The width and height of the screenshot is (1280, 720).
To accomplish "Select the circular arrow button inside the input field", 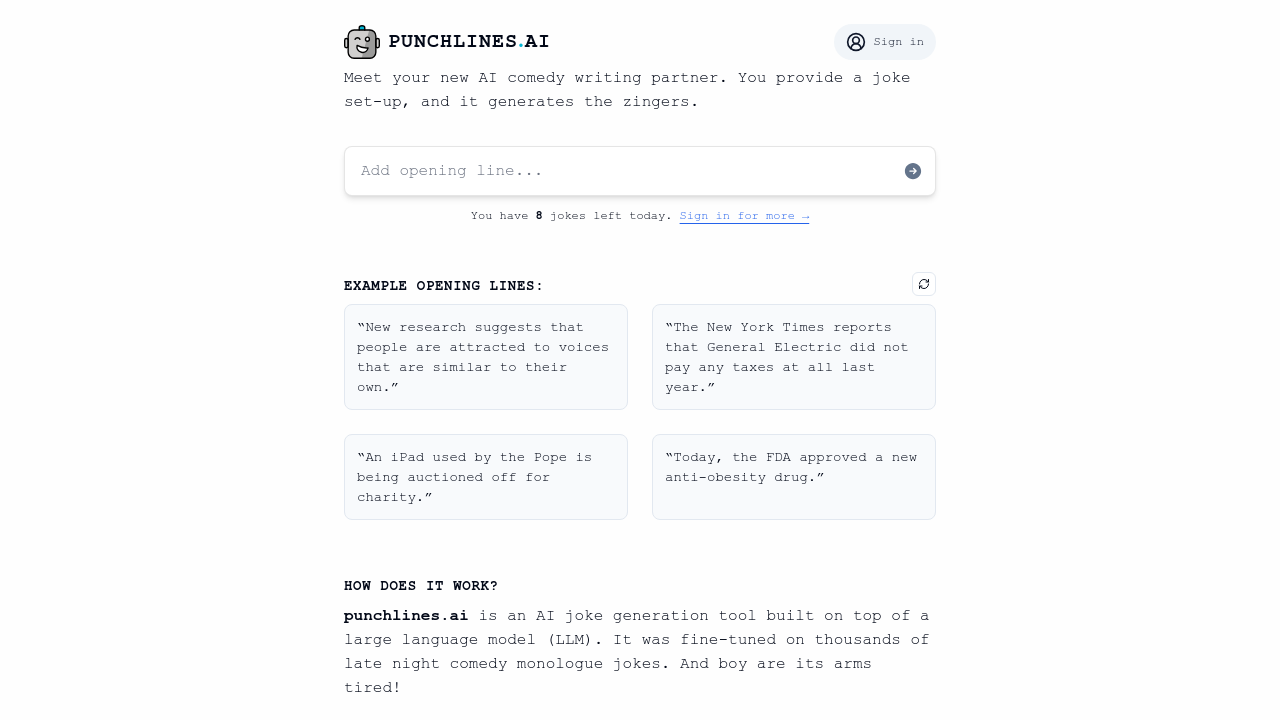I will 911,170.
